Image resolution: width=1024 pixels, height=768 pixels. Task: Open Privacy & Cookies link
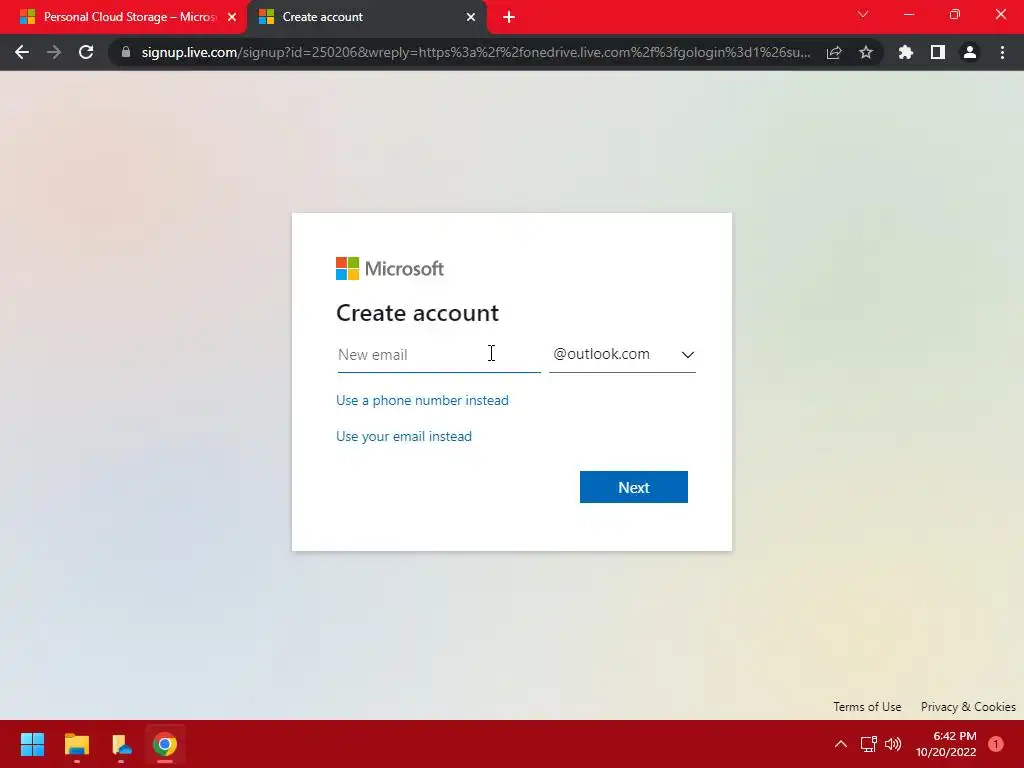(x=968, y=707)
